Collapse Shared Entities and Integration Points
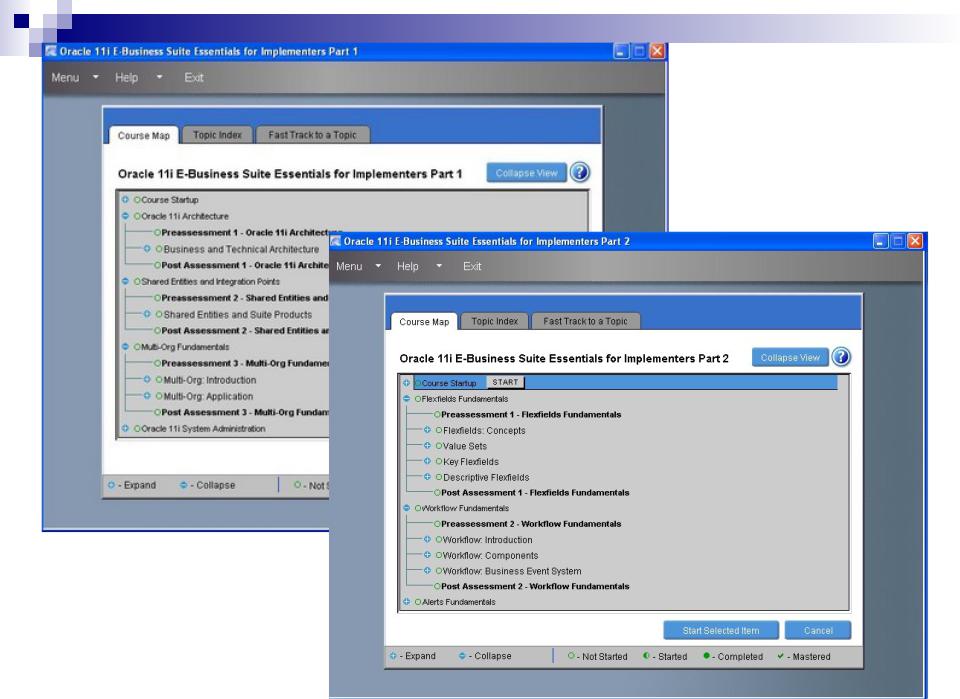 (126, 282)
